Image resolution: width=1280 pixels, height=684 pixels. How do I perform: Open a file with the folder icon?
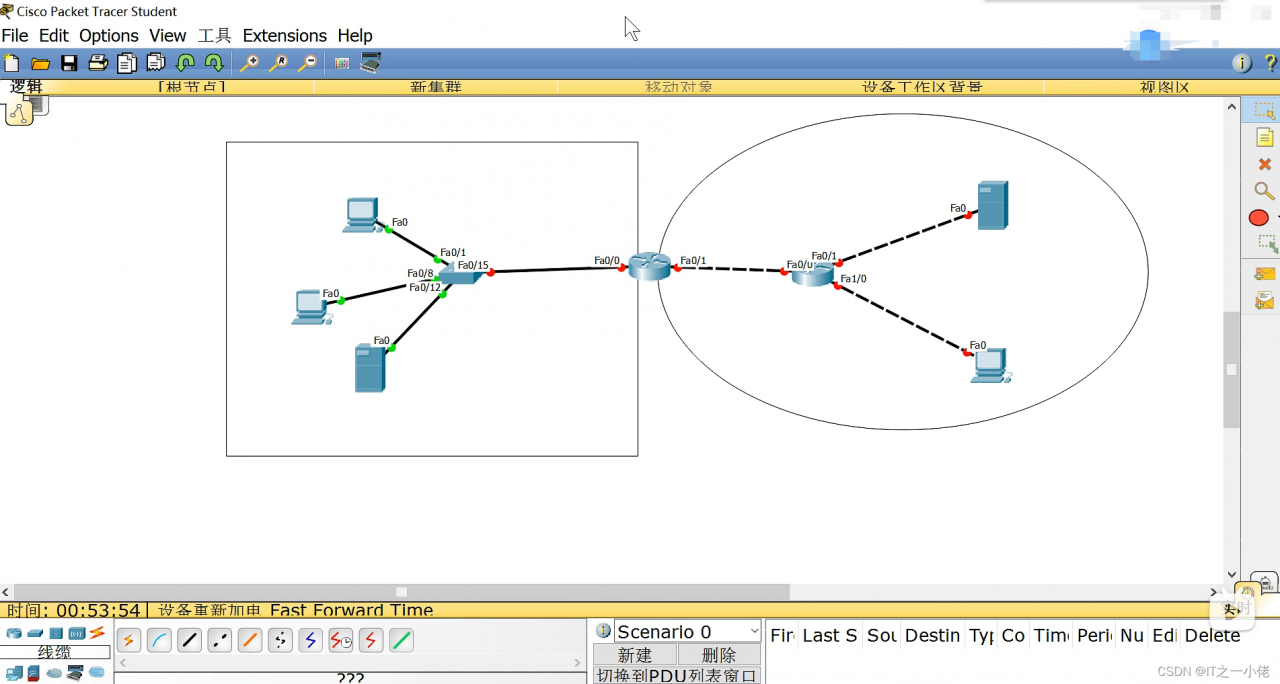point(40,63)
